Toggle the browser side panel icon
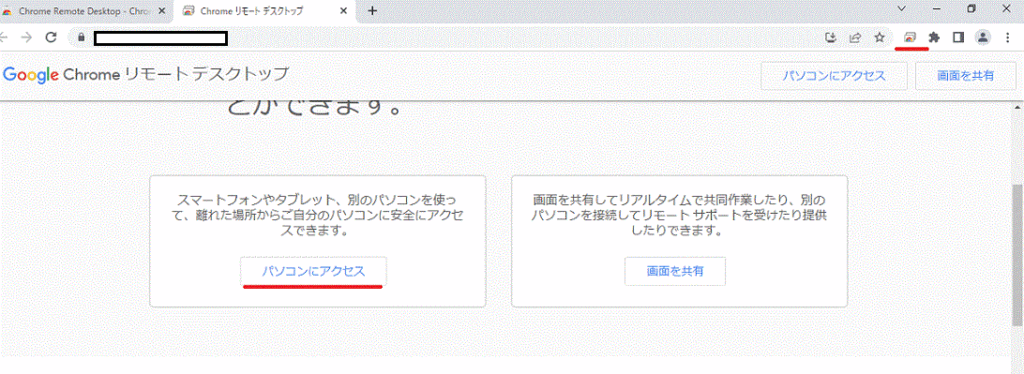 (958, 38)
